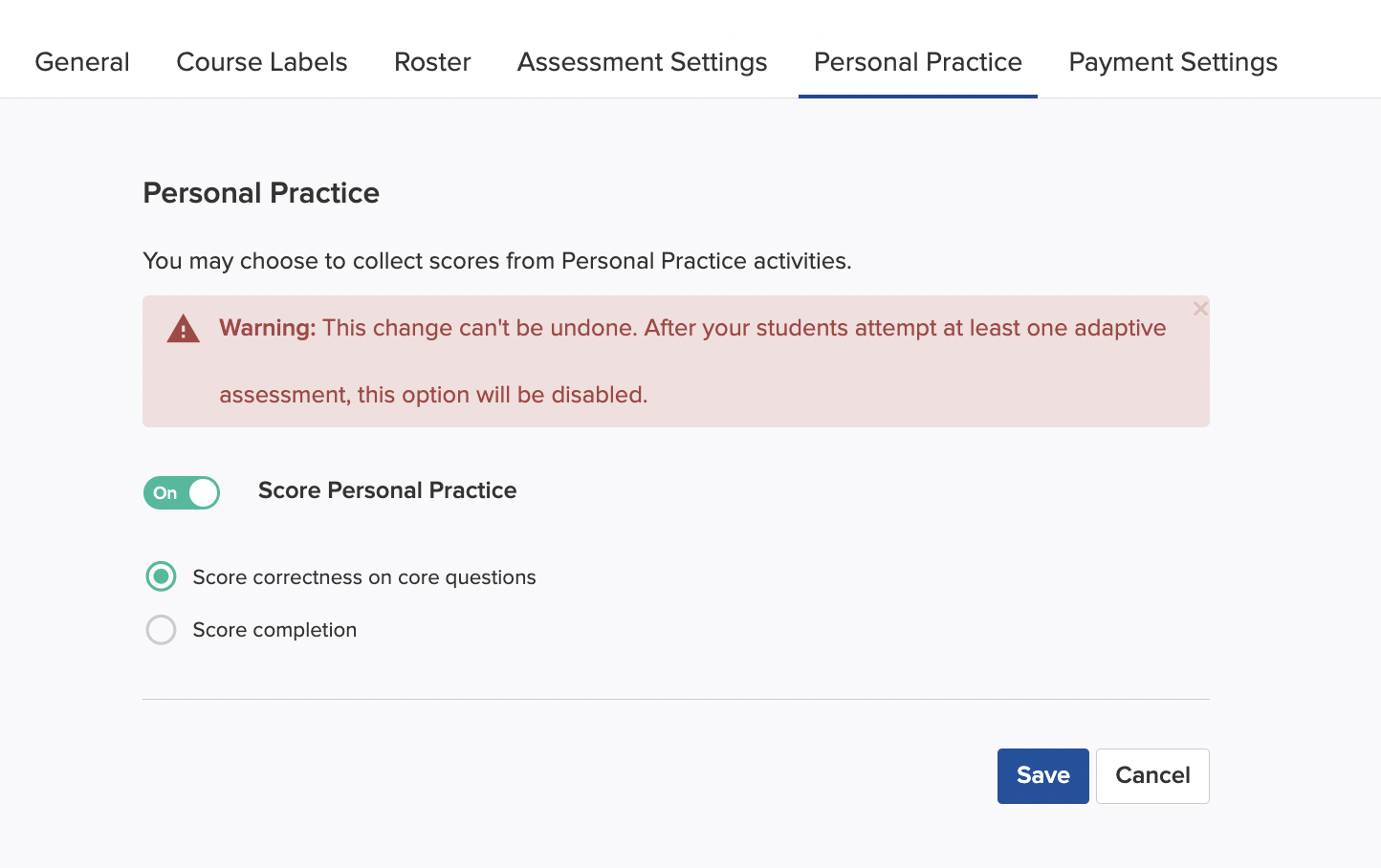Switch to the Course Labels tab
The width and height of the screenshot is (1381, 868).
click(x=262, y=62)
